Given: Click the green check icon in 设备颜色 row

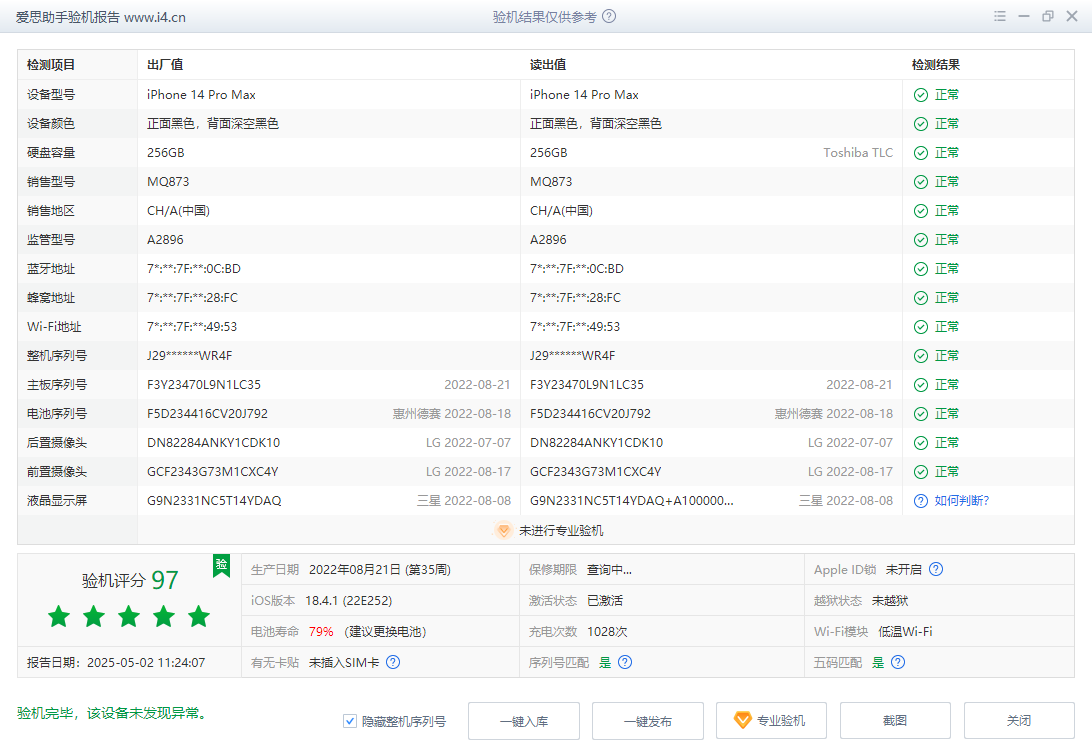Looking at the screenshot, I should [x=921, y=124].
